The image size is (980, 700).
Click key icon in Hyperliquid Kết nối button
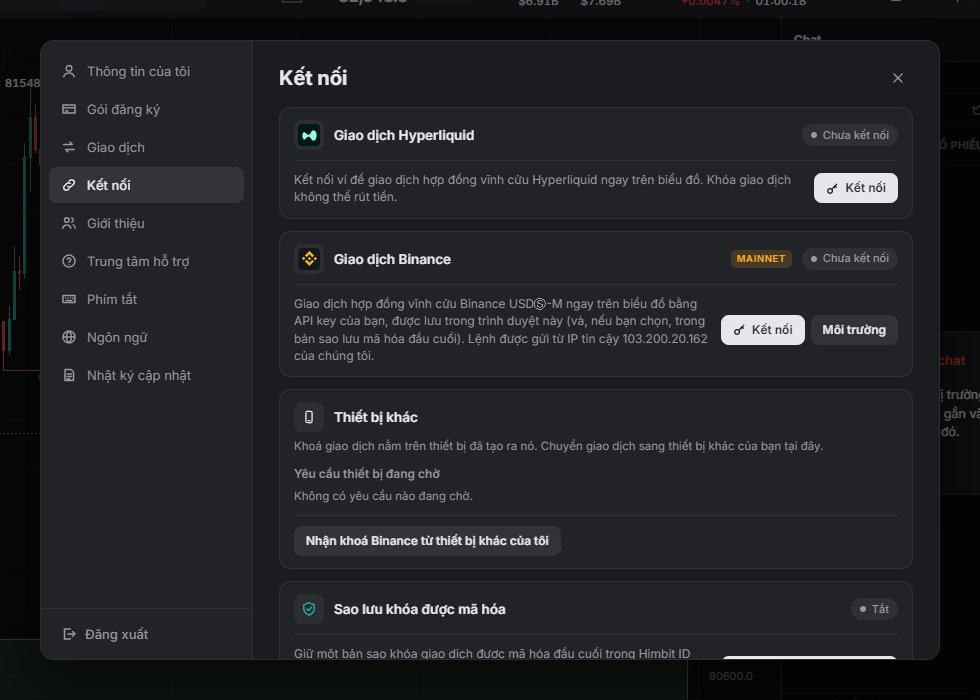click(832, 188)
